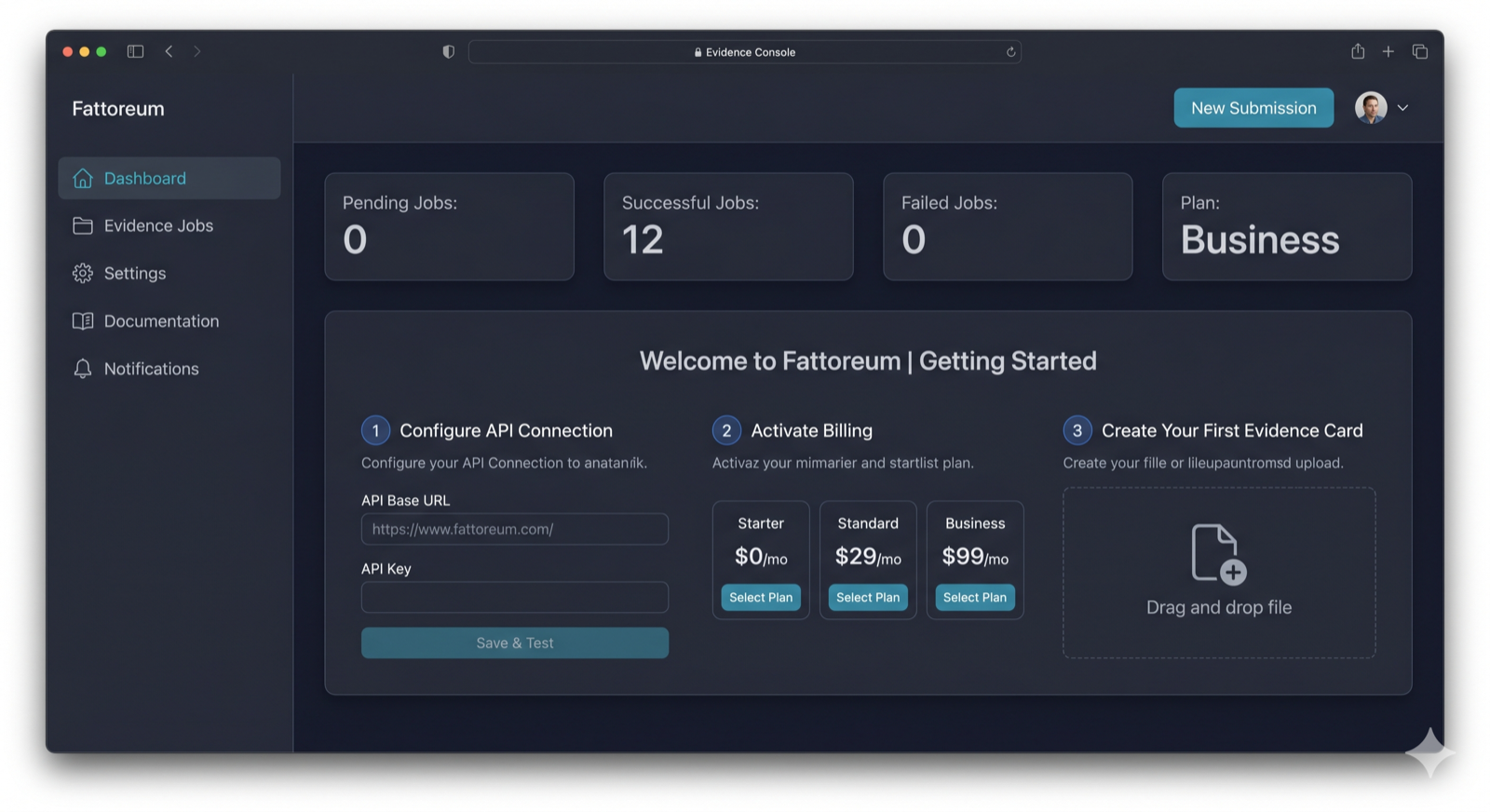The height and width of the screenshot is (812, 1490).
Task: Focus the API Key input field
Action: pos(515,597)
